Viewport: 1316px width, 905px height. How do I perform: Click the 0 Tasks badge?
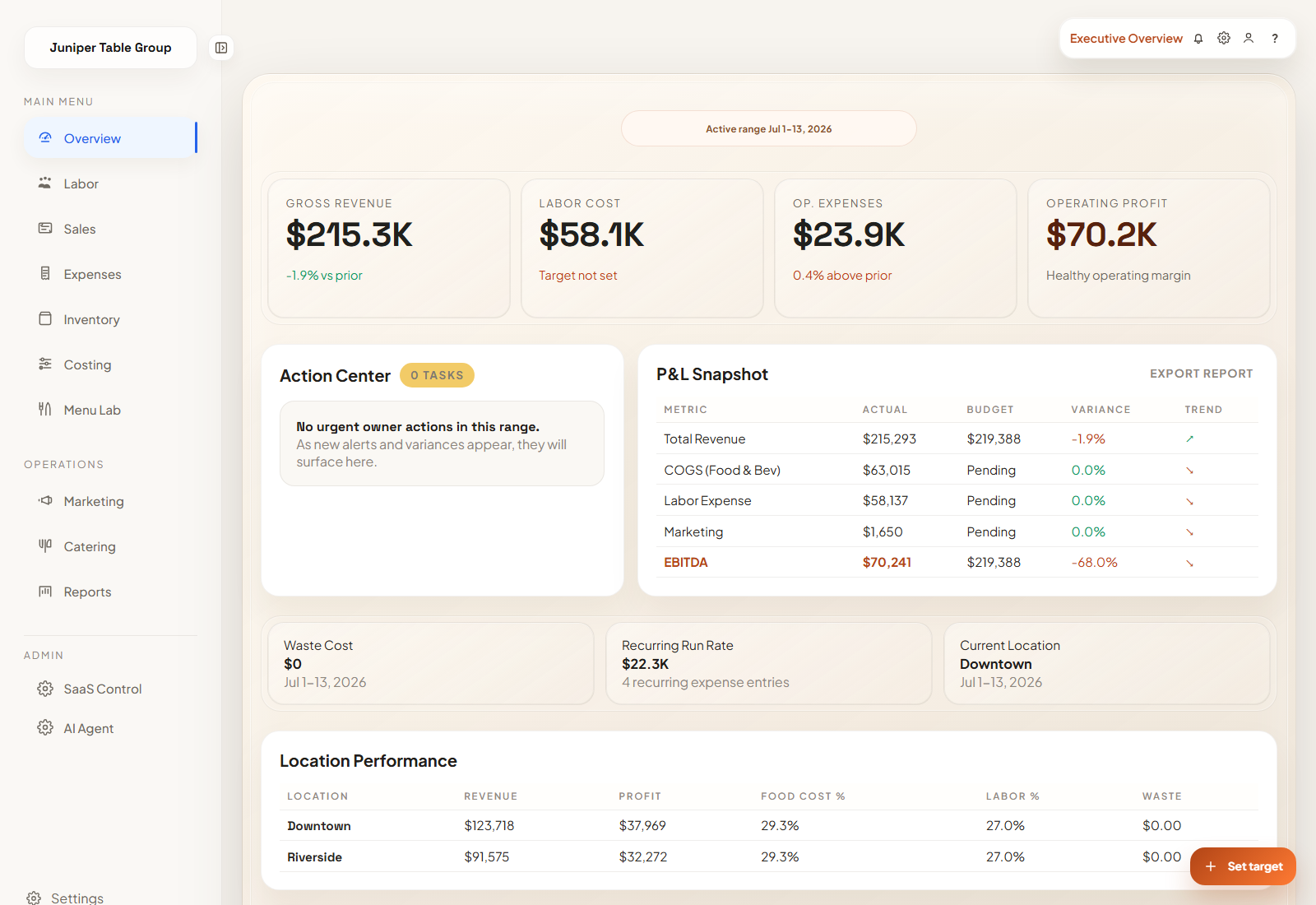(437, 375)
